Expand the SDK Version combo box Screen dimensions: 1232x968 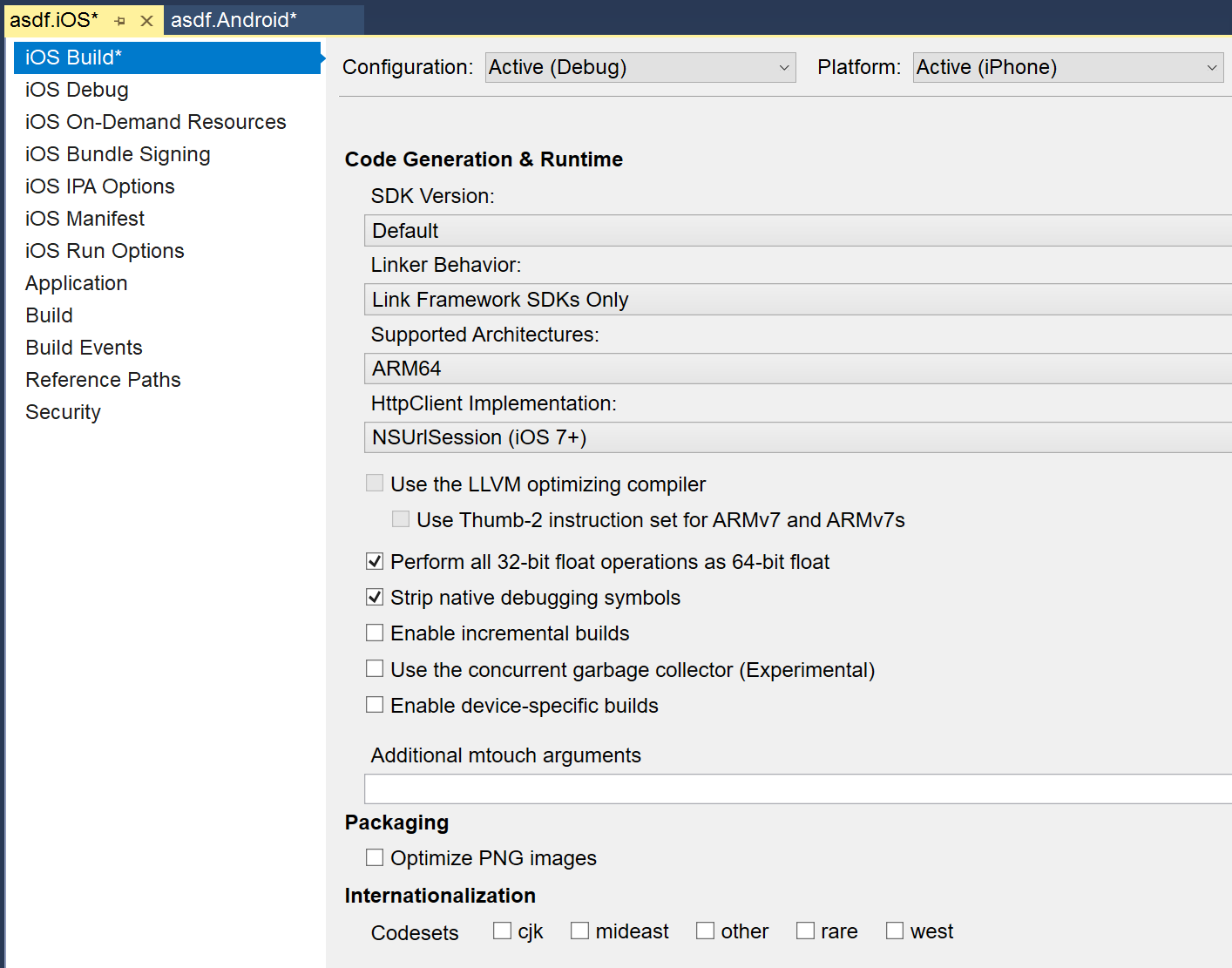(x=797, y=231)
